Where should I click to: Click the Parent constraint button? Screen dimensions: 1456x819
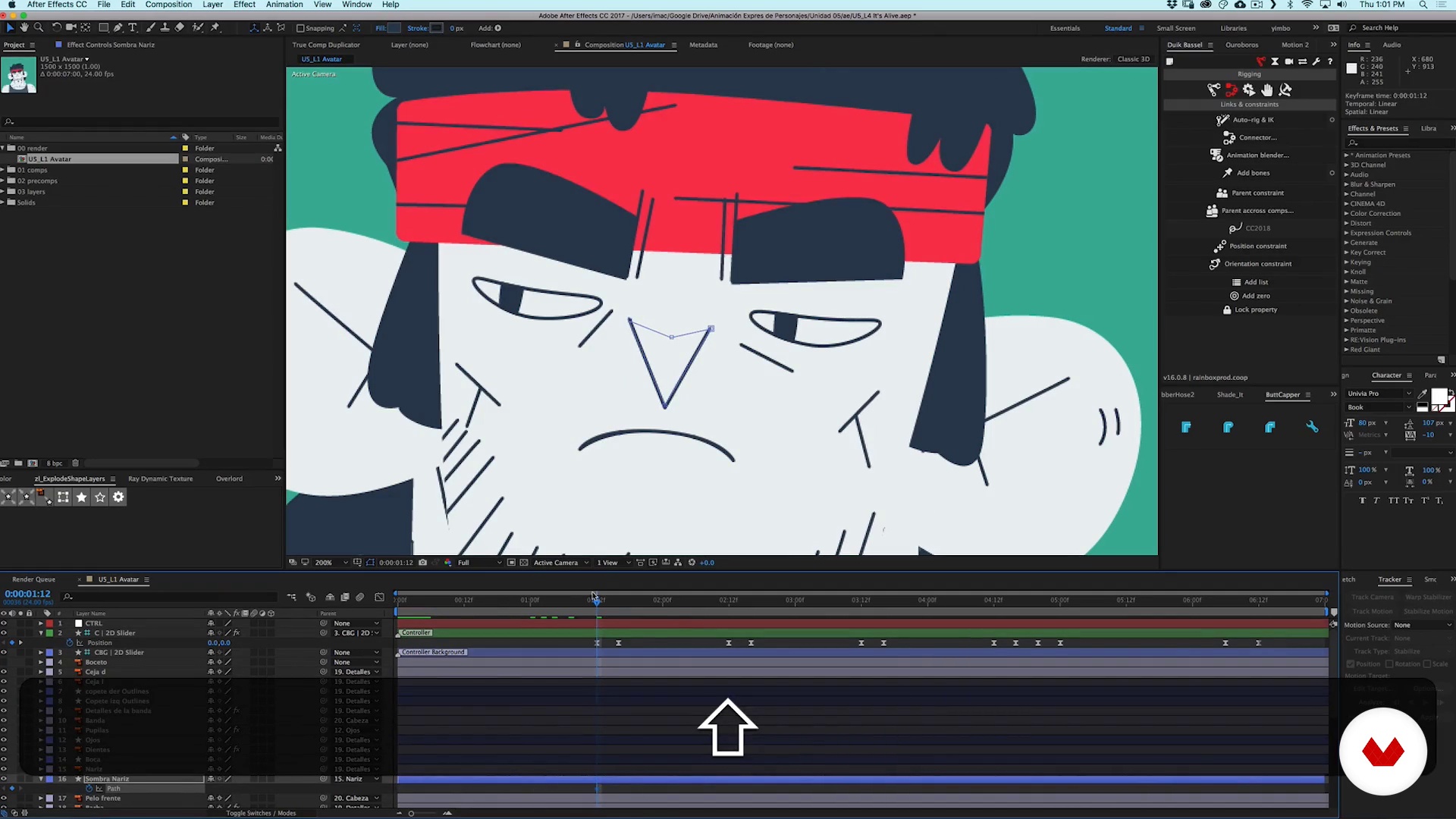1250,193
